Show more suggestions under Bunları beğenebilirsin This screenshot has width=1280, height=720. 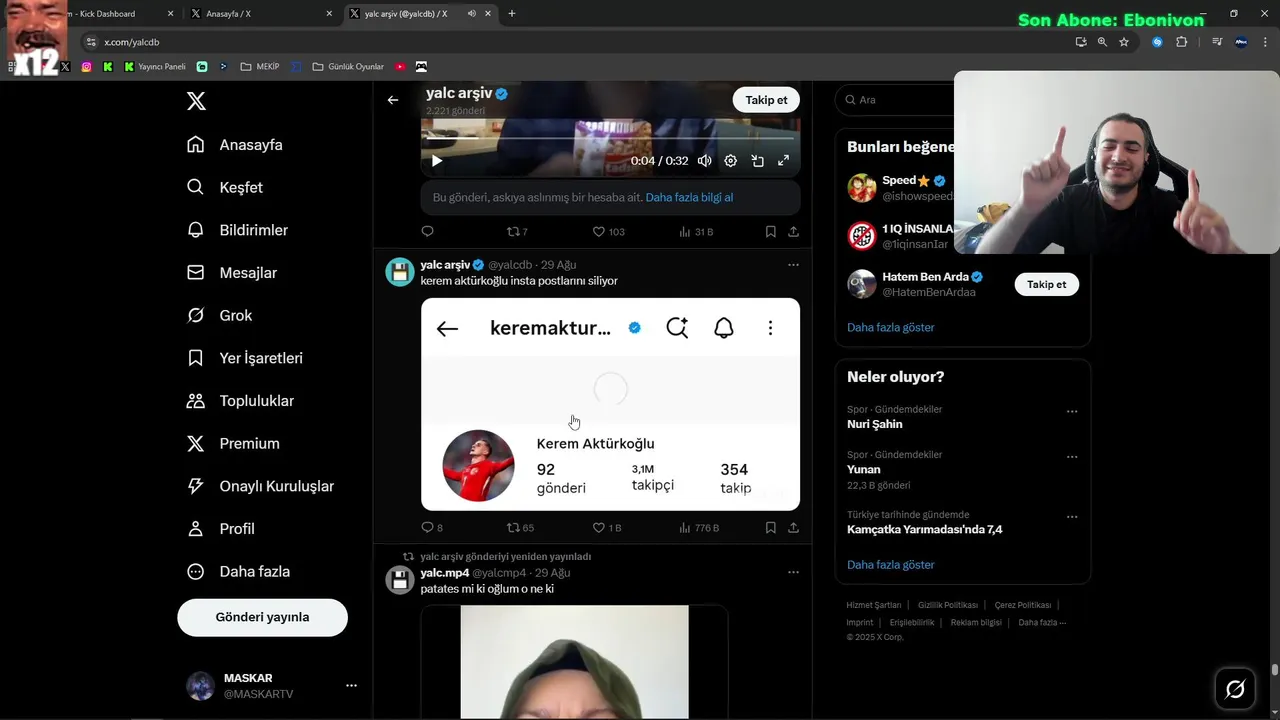[x=890, y=328]
